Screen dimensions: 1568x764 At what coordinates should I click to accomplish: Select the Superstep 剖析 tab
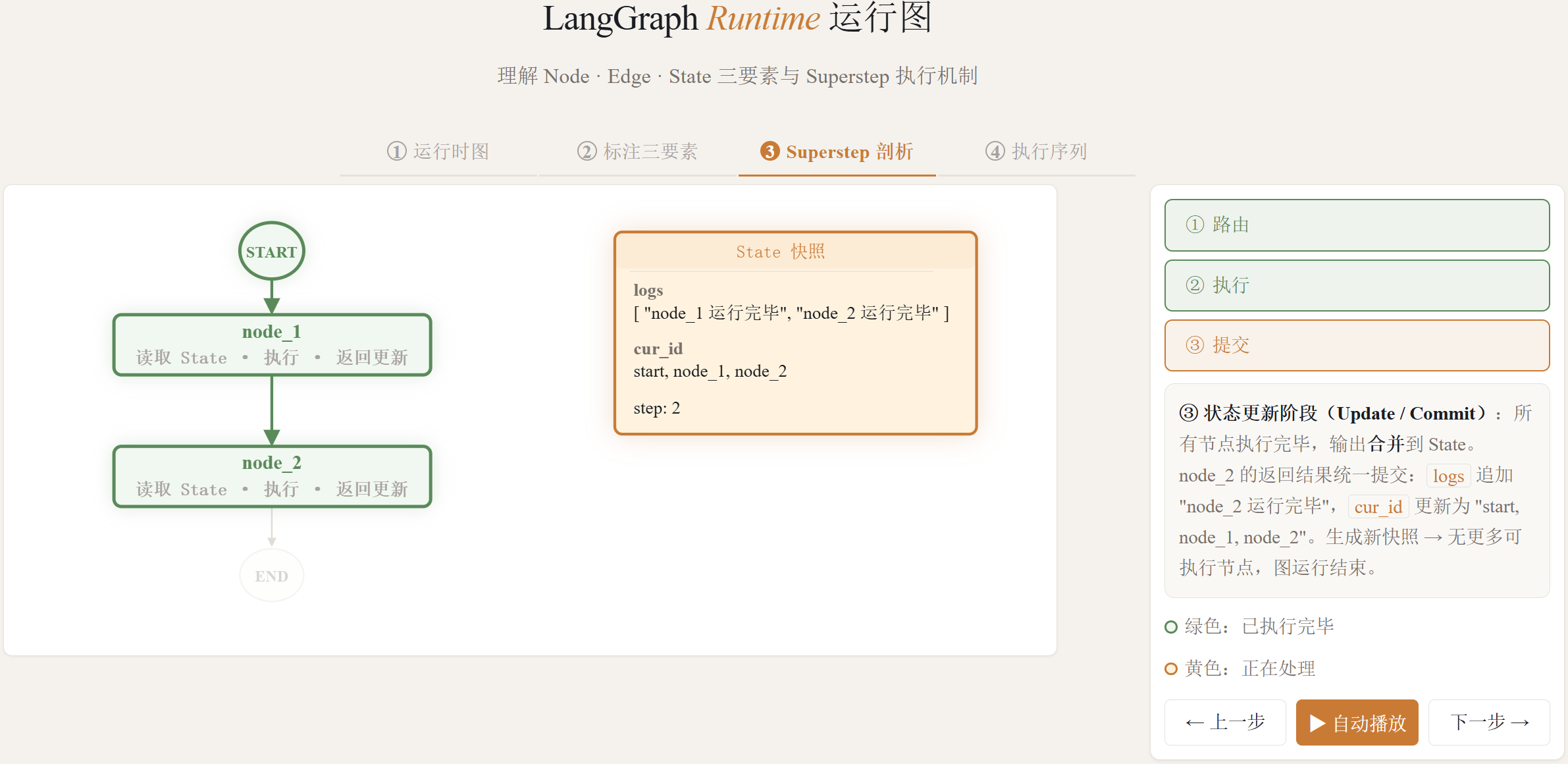click(x=837, y=151)
